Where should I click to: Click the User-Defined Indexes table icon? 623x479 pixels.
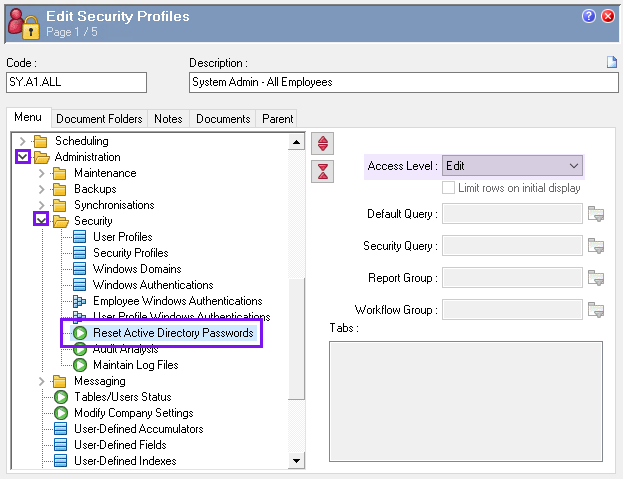60,461
